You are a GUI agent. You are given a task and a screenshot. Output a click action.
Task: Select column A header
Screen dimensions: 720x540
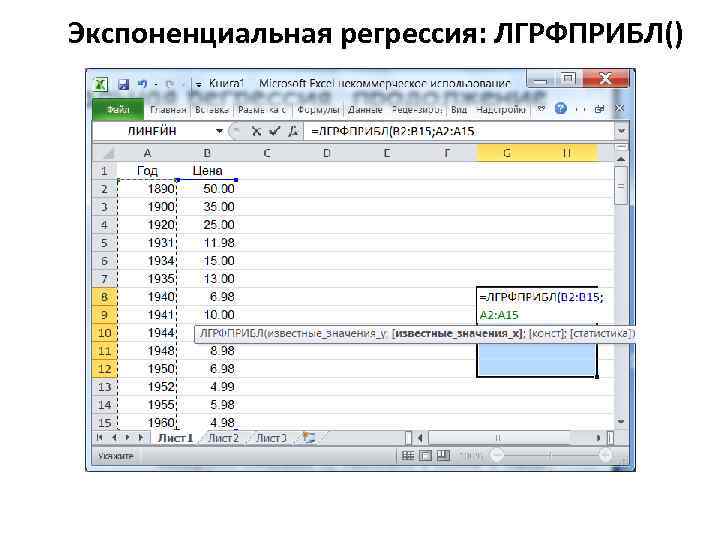coord(147,153)
